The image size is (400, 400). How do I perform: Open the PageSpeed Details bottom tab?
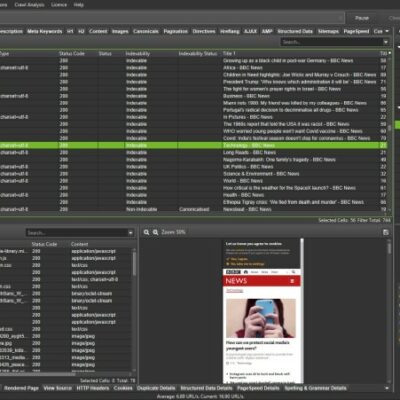[x=258, y=388]
